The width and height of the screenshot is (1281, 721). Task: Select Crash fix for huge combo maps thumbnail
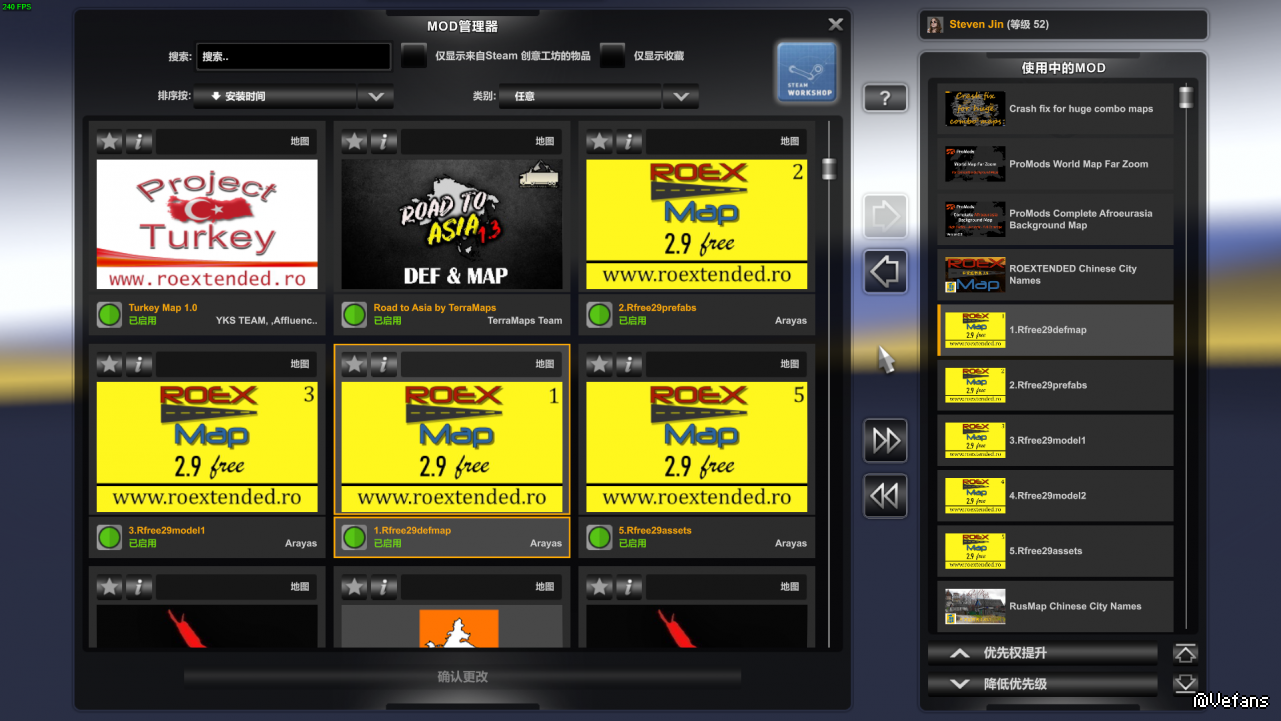(975, 109)
